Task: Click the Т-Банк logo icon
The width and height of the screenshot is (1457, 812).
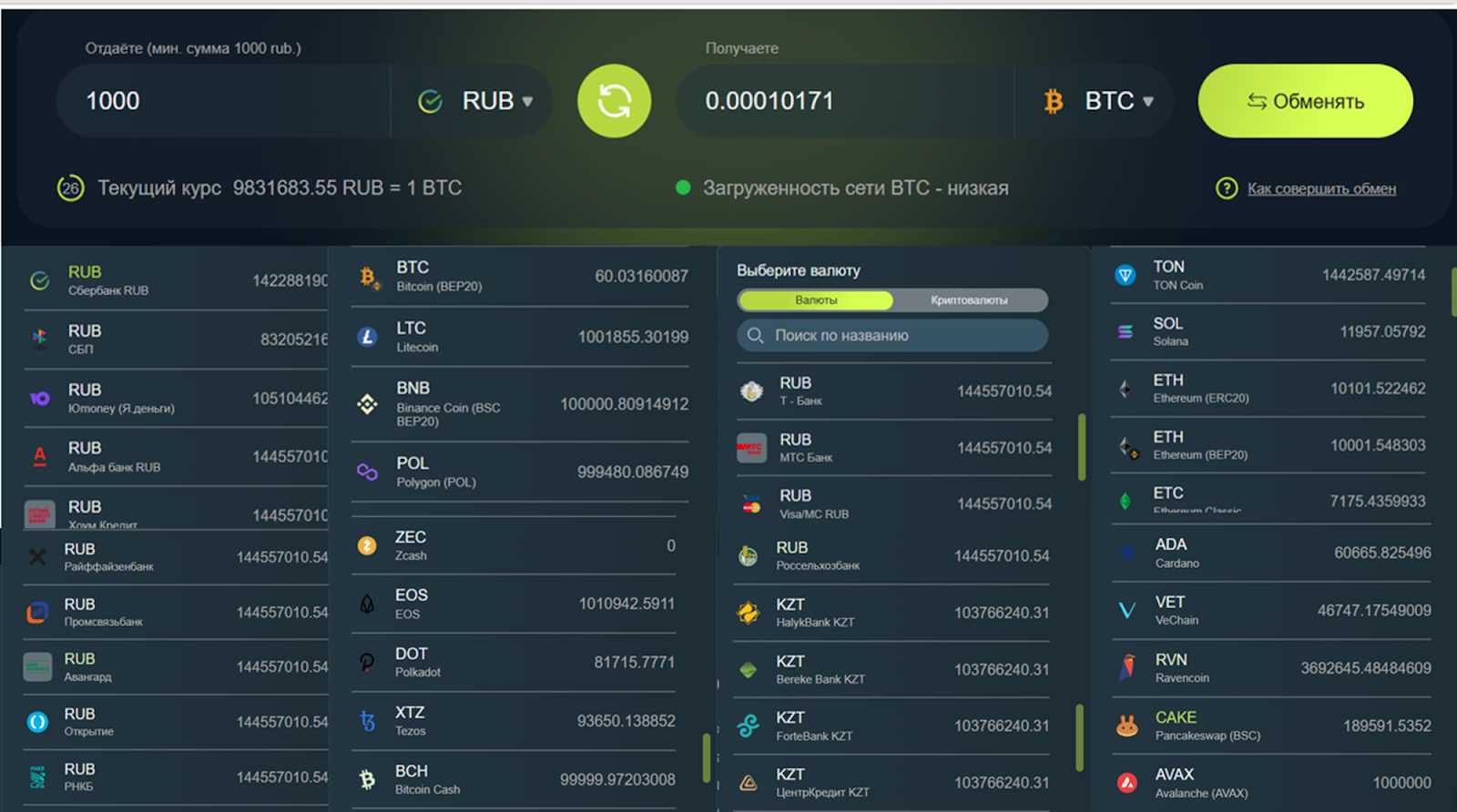Action: coord(751,391)
